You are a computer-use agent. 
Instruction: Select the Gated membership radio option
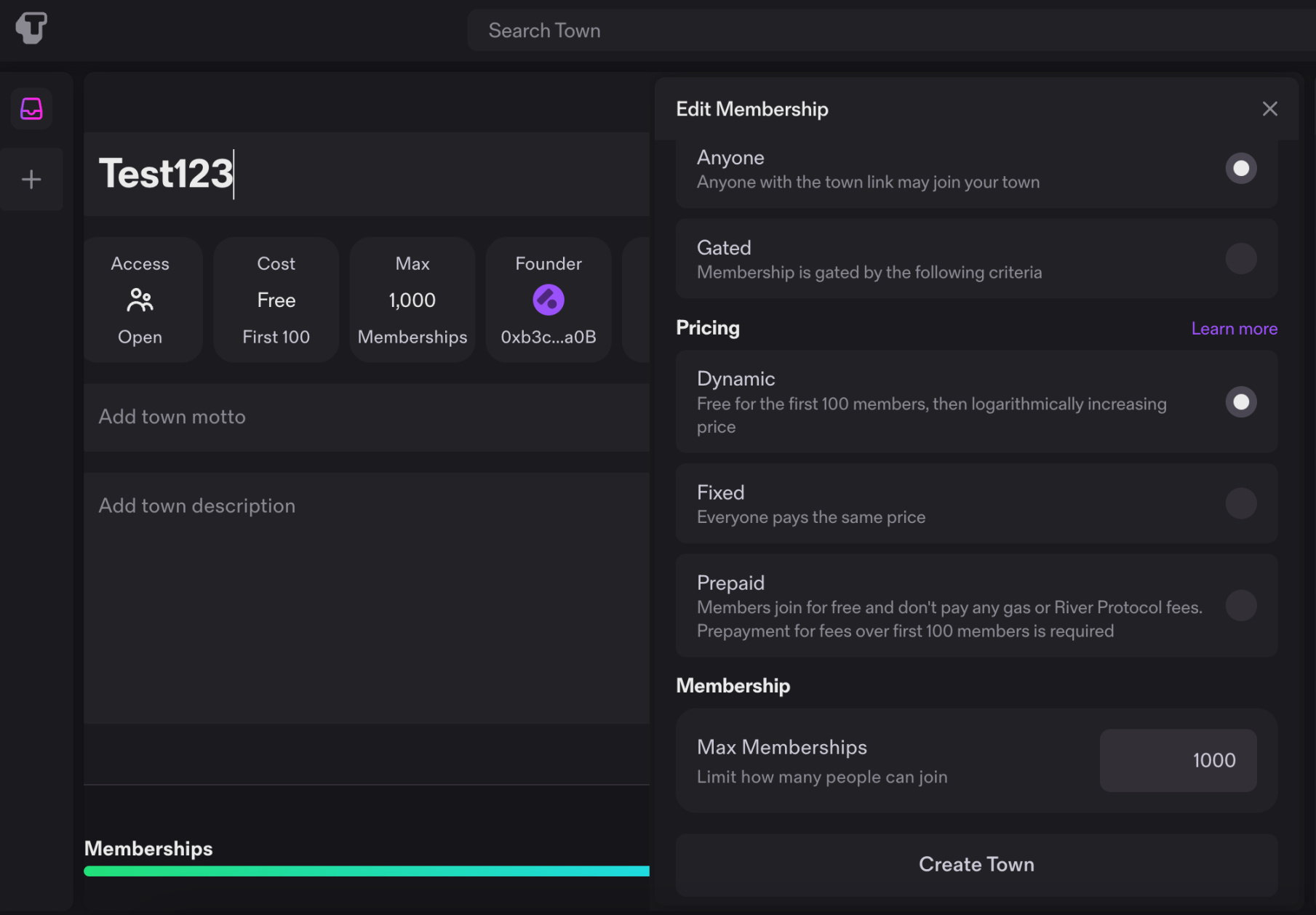pyautogui.click(x=1240, y=259)
